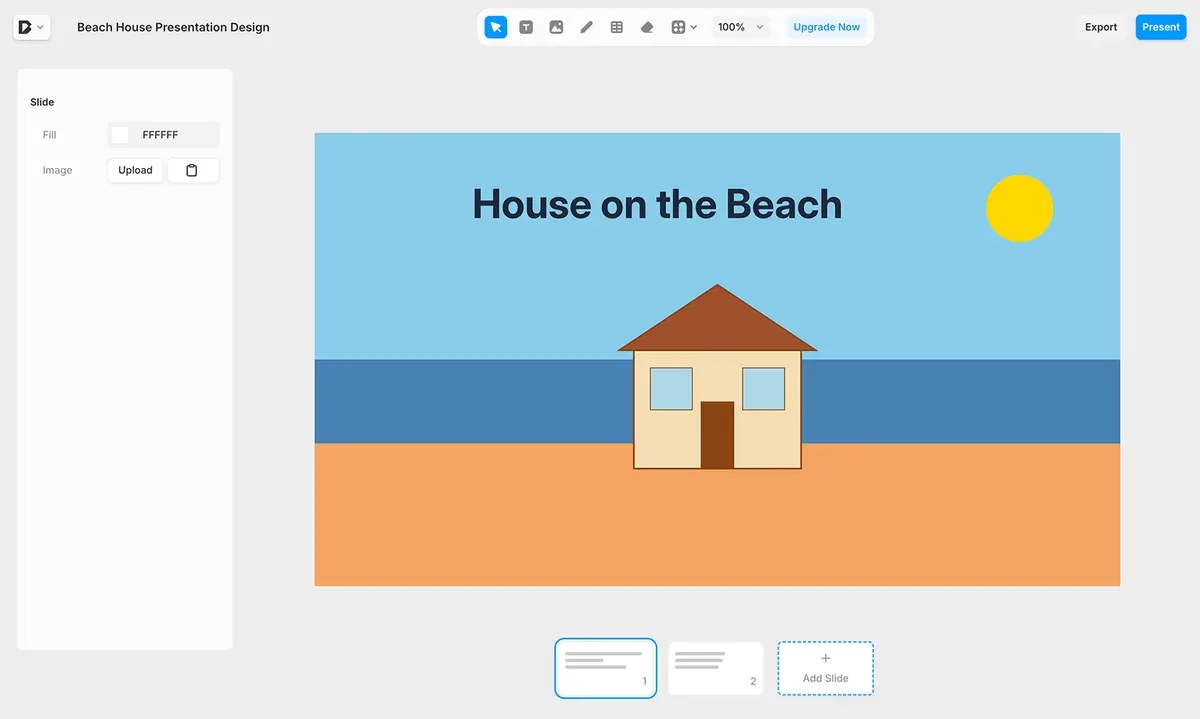Select the cursor selection tool
This screenshot has width=1200, height=719.
[x=496, y=27]
